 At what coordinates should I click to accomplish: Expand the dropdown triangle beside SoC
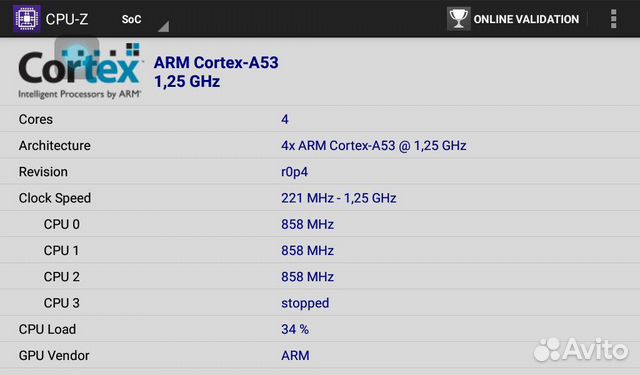[163, 26]
